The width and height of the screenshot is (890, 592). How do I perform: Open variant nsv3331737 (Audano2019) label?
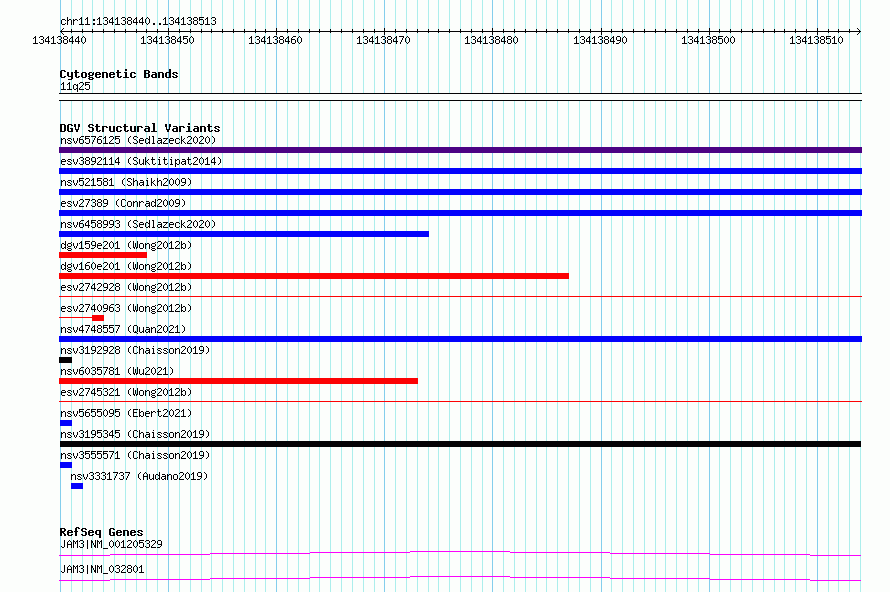139,476
